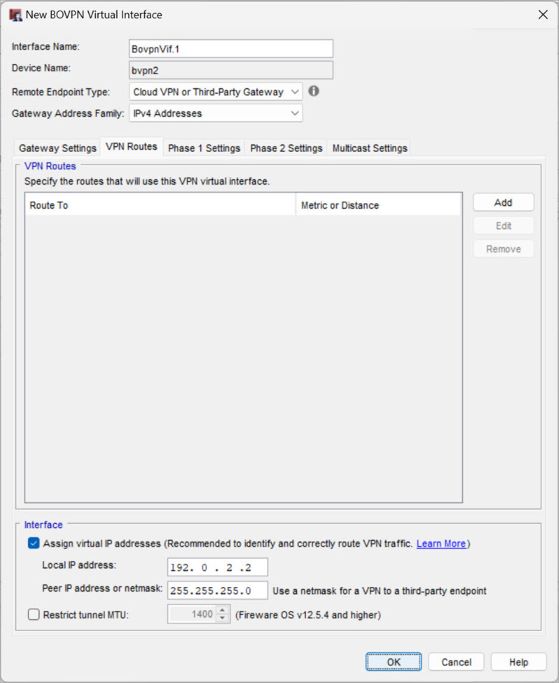The width and height of the screenshot is (559, 683).
Task: Enable Restrict tunnel MTU checkbox
Action: click(x=34, y=615)
